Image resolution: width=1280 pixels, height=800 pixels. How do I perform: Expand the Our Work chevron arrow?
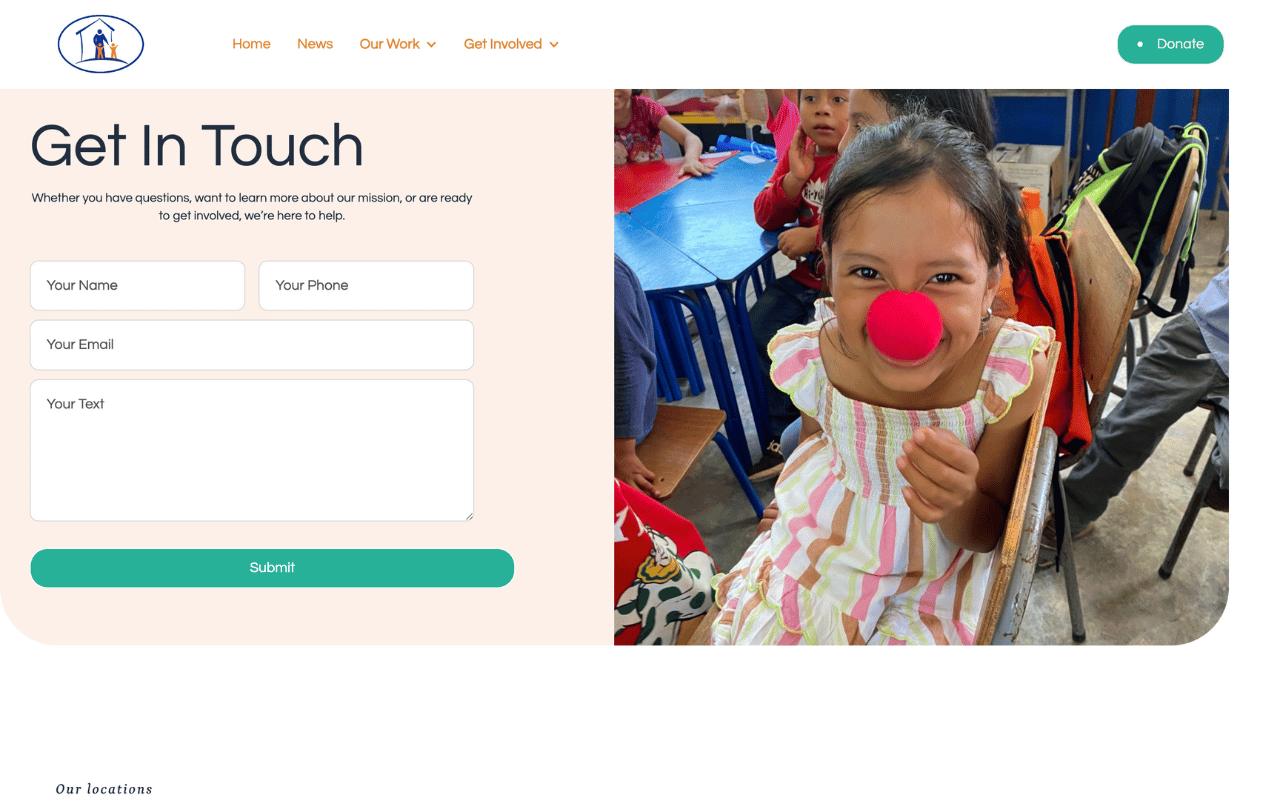[x=431, y=45]
